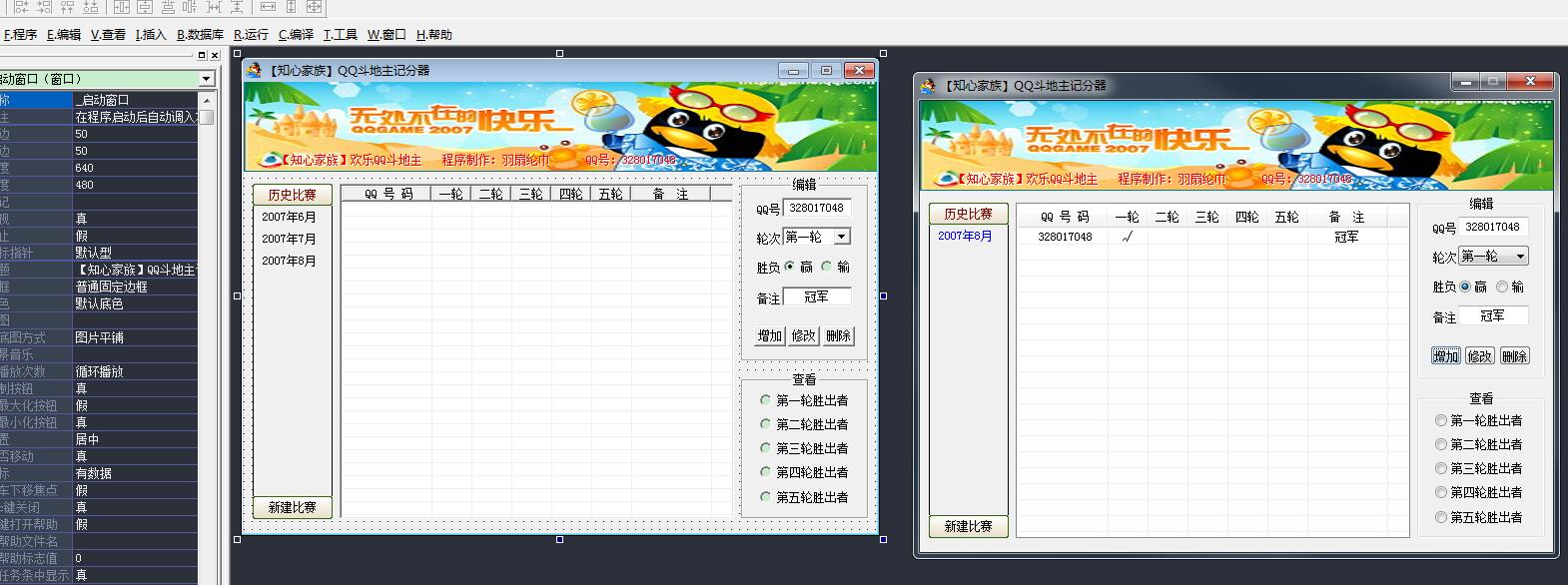The width and height of the screenshot is (1568, 585).
Task: Select 2007年6月 in the design form list
Action: point(290,217)
